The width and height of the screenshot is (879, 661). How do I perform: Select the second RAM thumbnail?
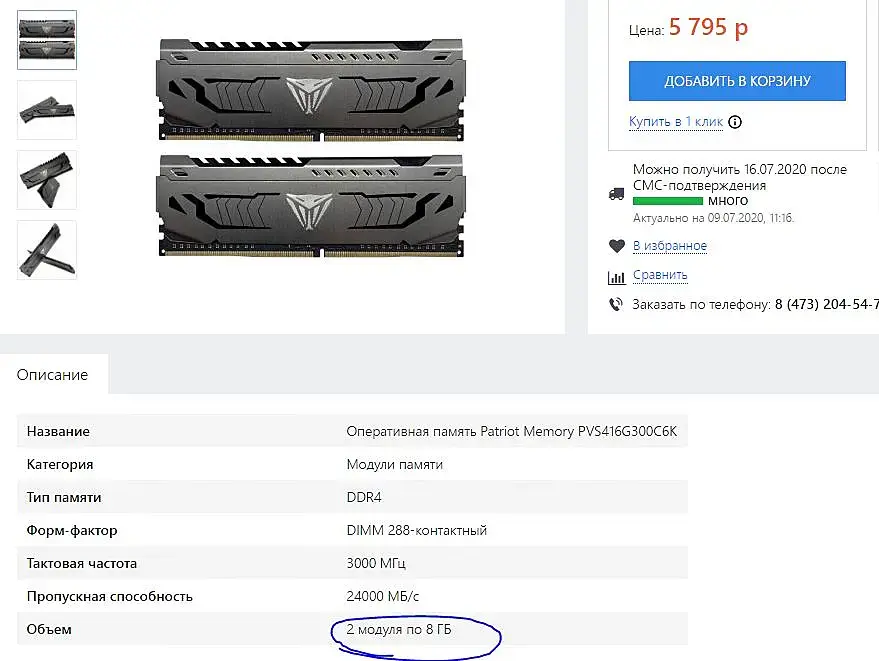[x=47, y=110]
